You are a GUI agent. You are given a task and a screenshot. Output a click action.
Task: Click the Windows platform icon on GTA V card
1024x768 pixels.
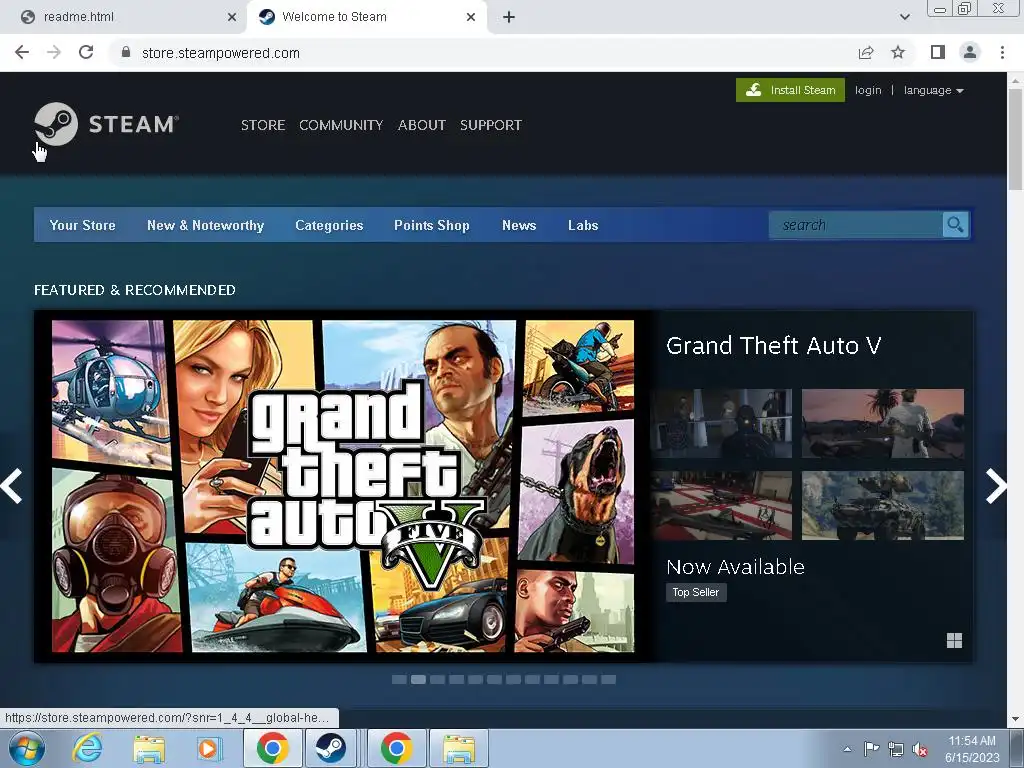coord(954,641)
